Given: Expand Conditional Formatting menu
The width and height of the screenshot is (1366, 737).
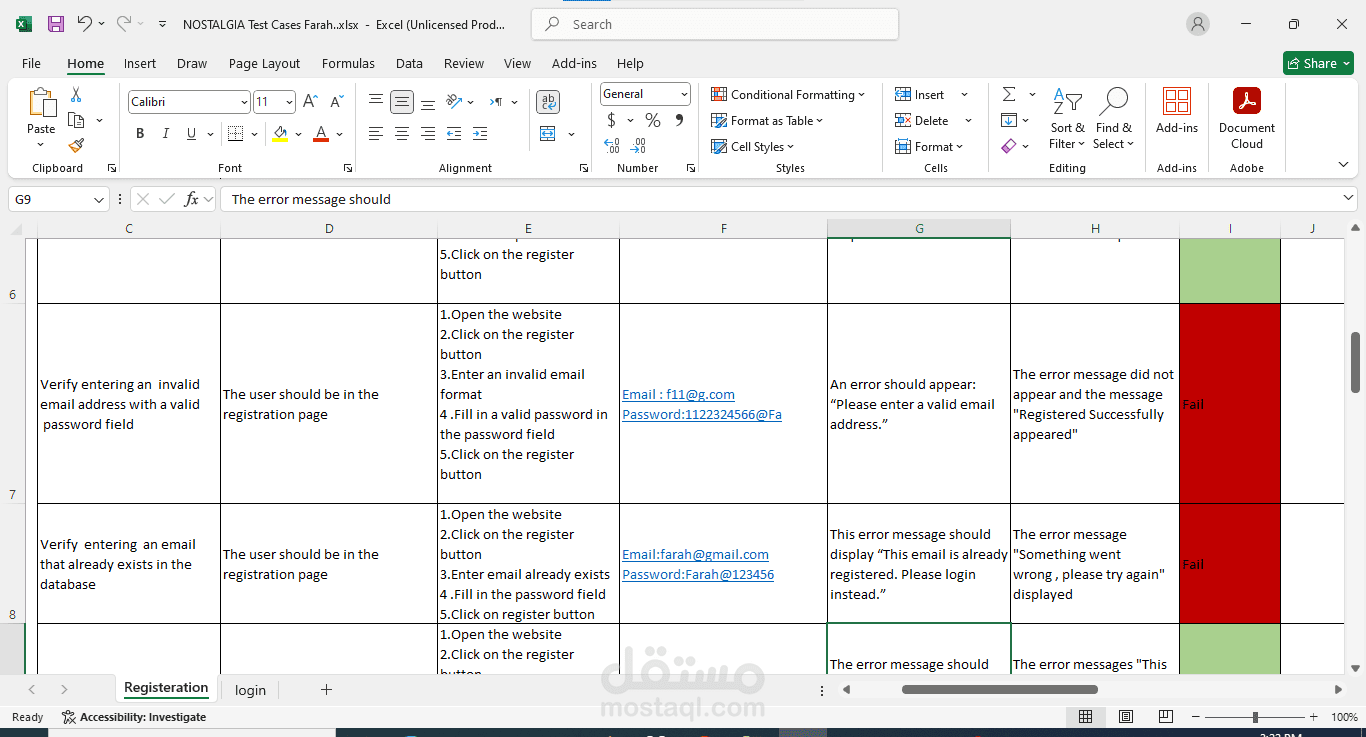Looking at the screenshot, I should (x=788, y=95).
